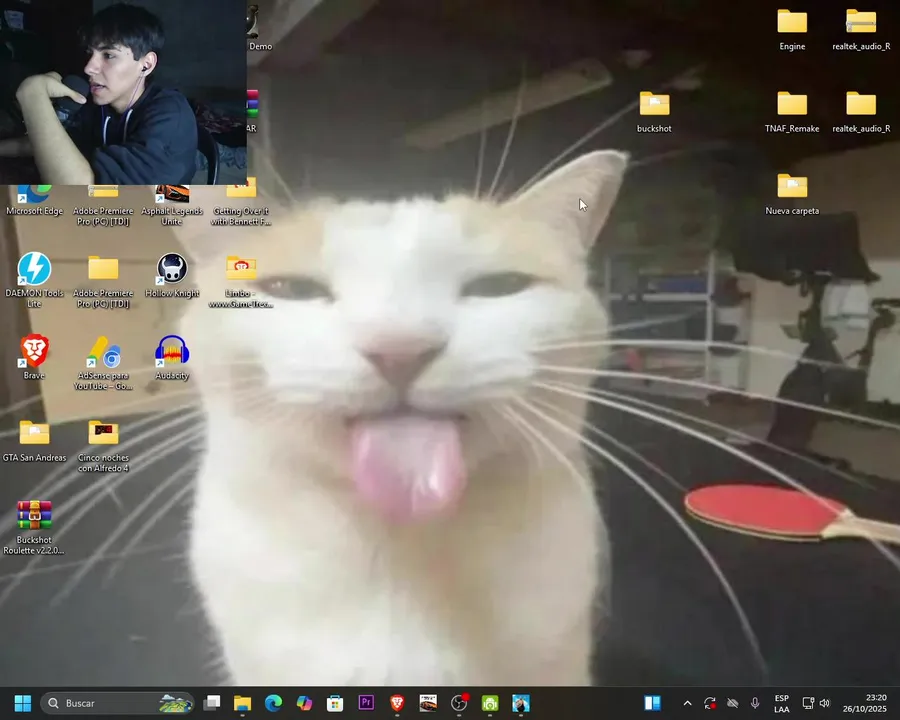The height and width of the screenshot is (720, 900).
Task: Select the Asphalt Legends Unite shortcut
Action: tap(172, 206)
